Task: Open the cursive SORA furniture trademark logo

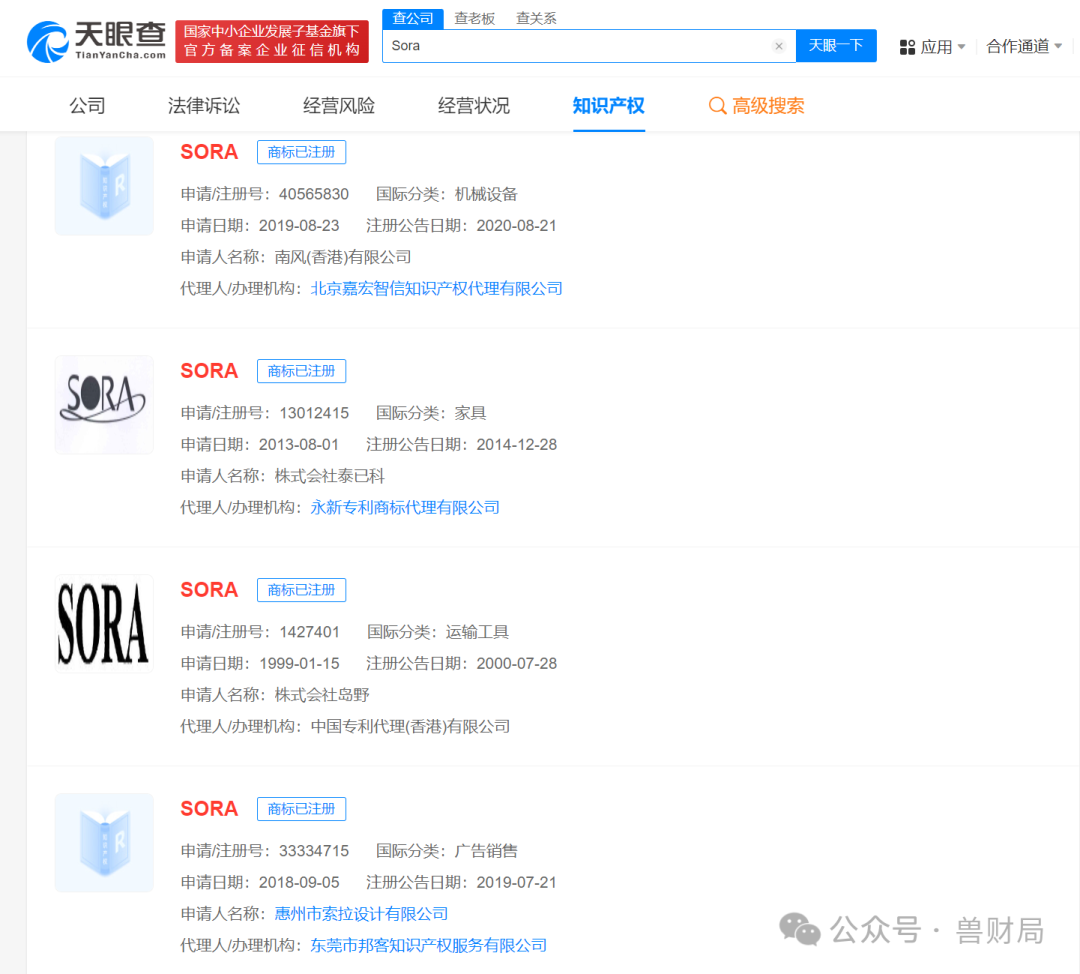Action: pyautogui.click(x=104, y=404)
